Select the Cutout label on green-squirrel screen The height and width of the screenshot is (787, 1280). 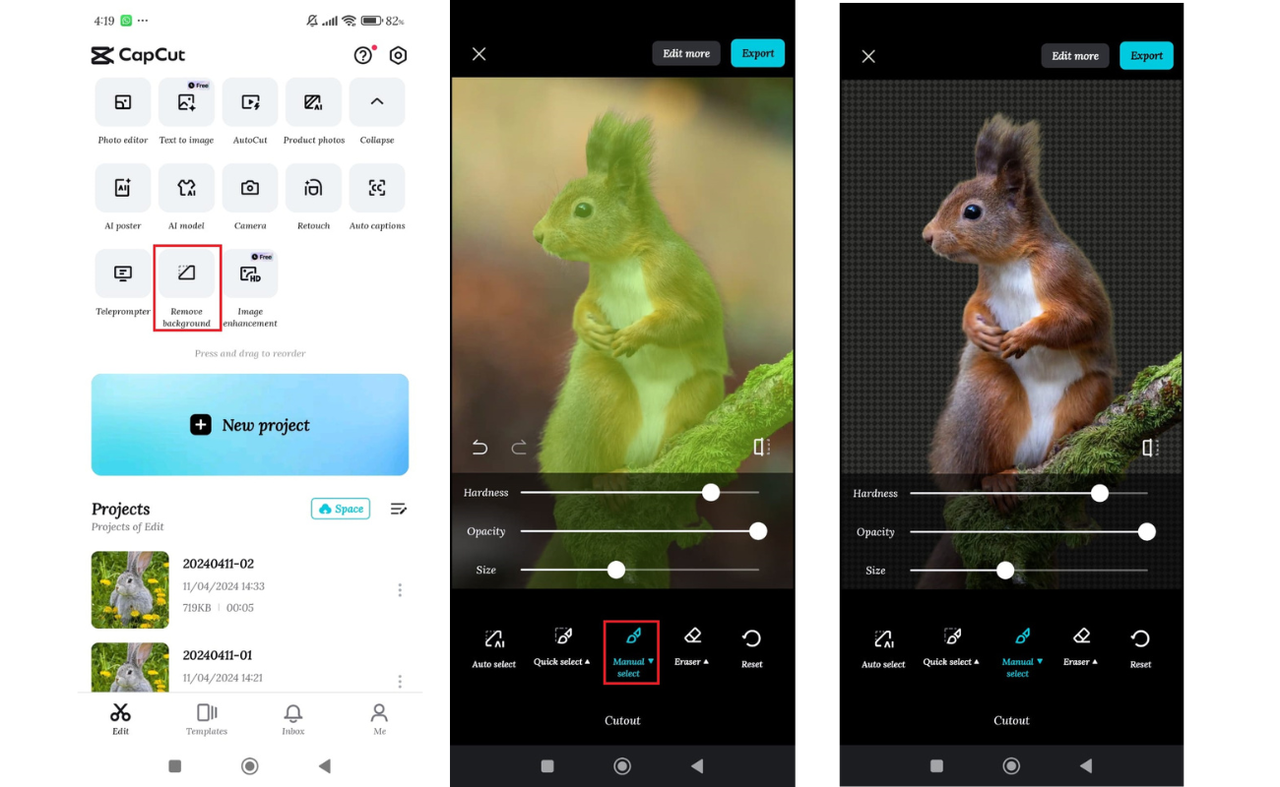(x=622, y=720)
